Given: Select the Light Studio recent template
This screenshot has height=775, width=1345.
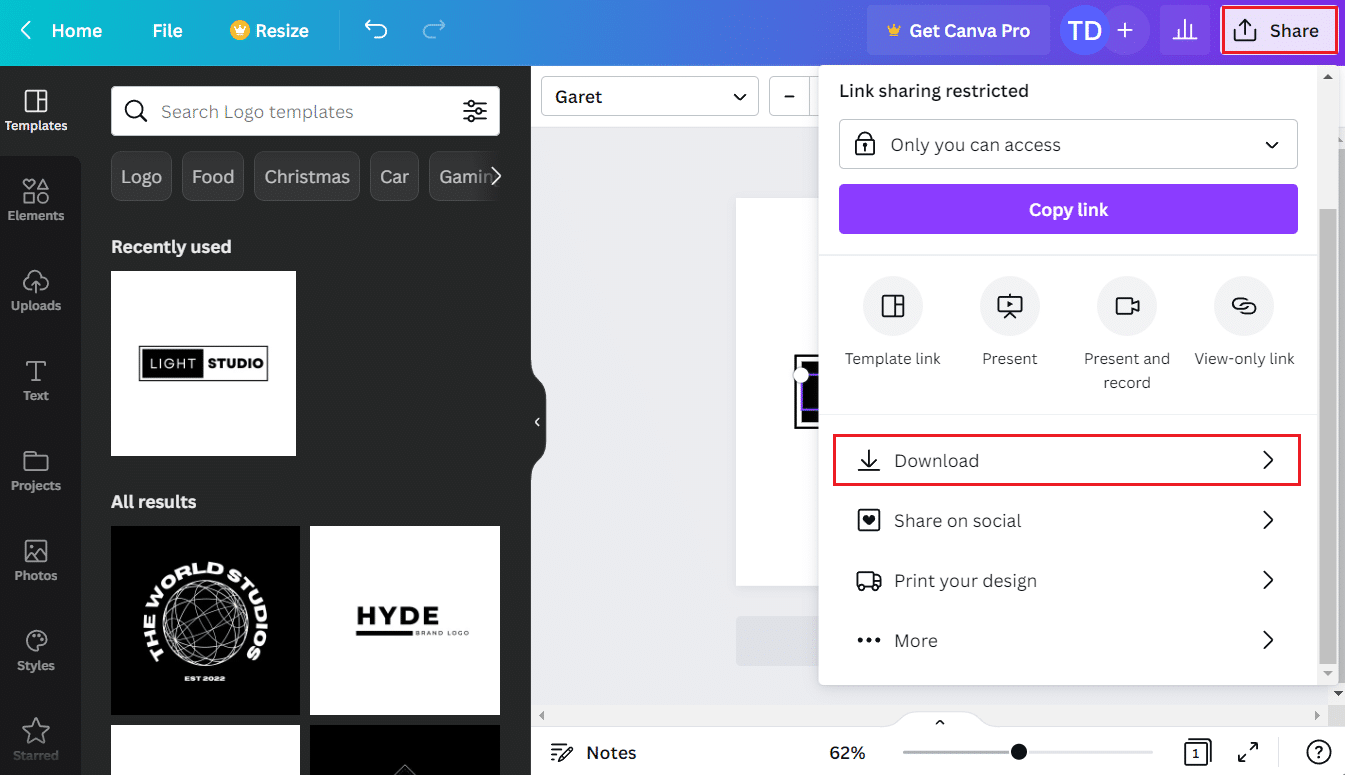Looking at the screenshot, I should pos(203,363).
